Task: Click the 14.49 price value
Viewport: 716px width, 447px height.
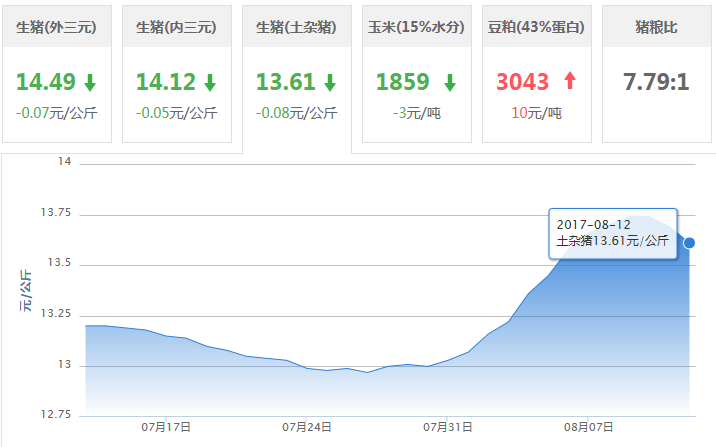Action: pyautogui.click(x=43, y=82)
